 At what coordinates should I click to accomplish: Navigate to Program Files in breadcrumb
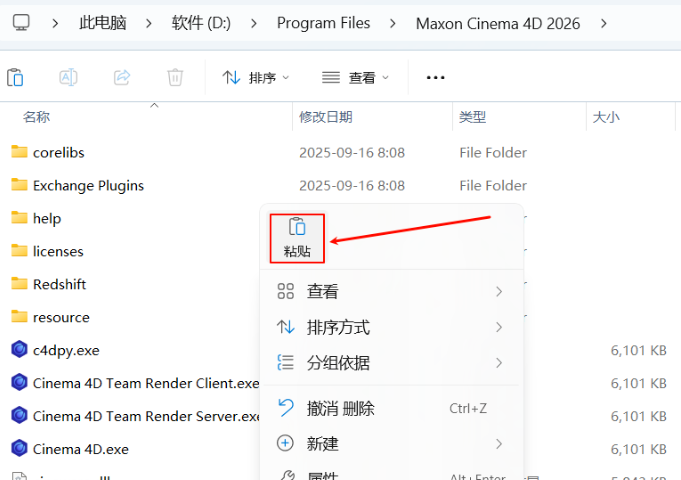pyautogui.click(x=323, y=22)
